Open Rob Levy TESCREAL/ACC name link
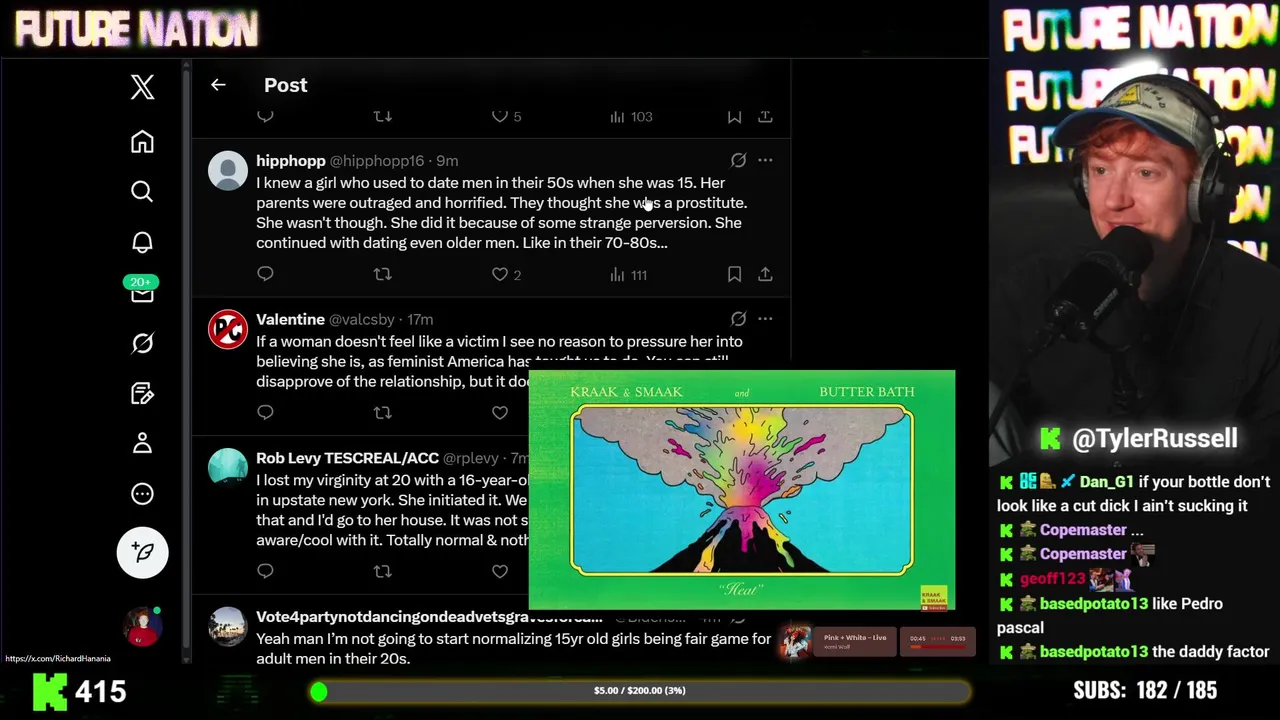 347,458
